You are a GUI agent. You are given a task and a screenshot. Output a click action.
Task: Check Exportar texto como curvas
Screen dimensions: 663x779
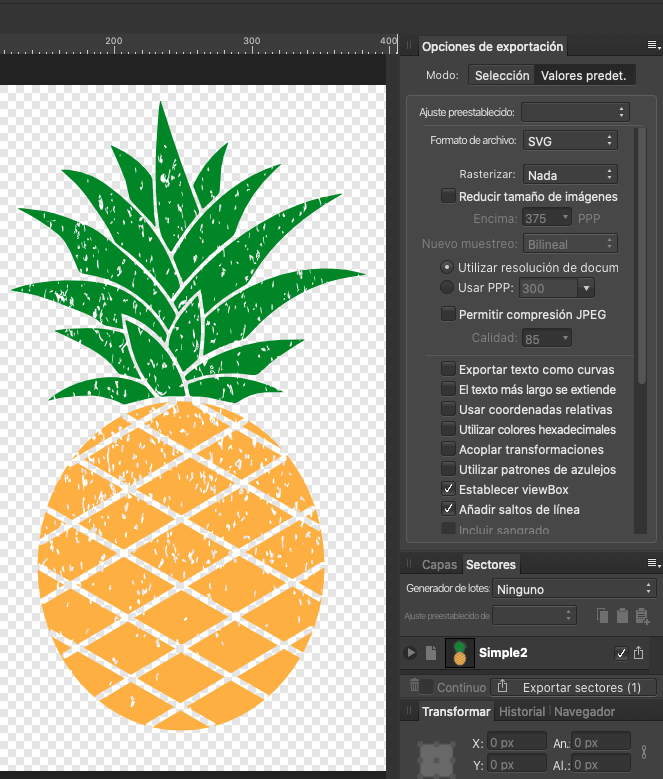(x=448, y=369)
